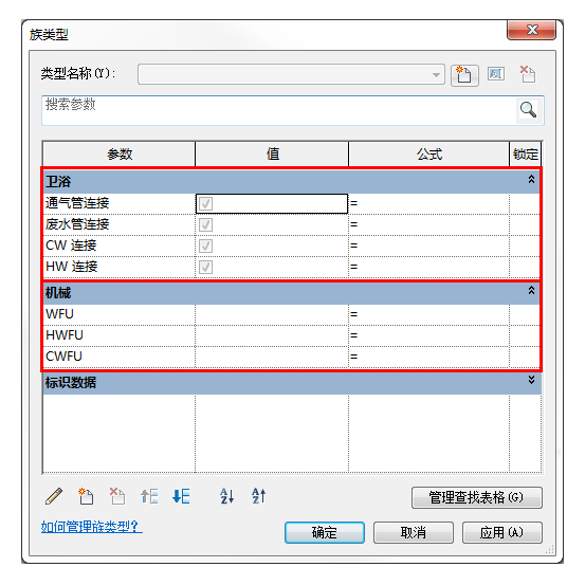Image resolution: width=577 pixels, height=579 pixels.
Task: Open the 如何管理族类型 help link
Action: point(92,526)
